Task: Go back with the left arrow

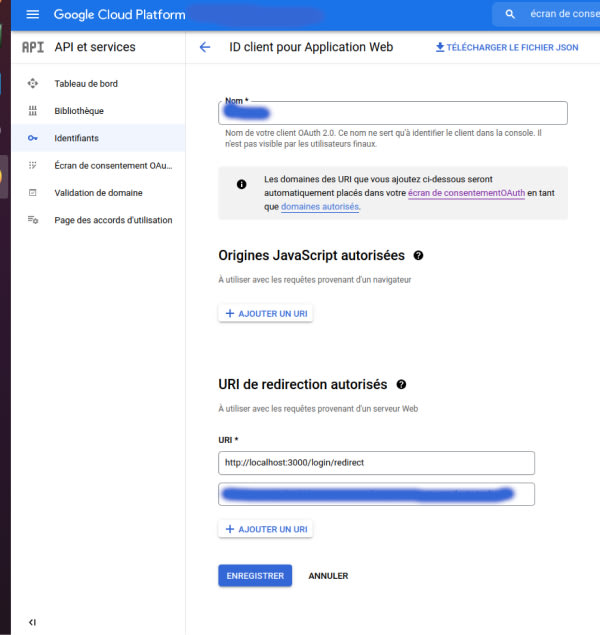Action: (x=205, y=47)
